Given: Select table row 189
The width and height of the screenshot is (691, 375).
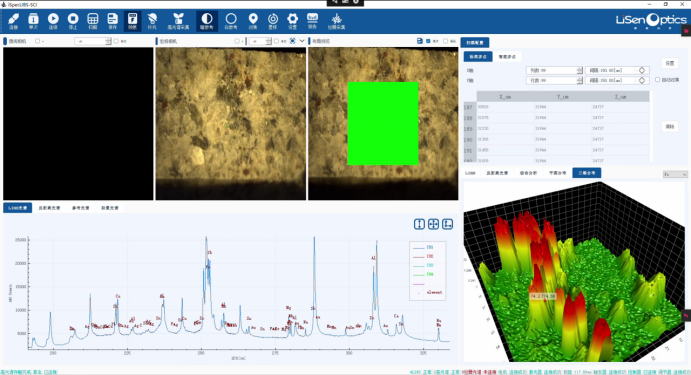Looking at the screenshot, I should 557,129.
